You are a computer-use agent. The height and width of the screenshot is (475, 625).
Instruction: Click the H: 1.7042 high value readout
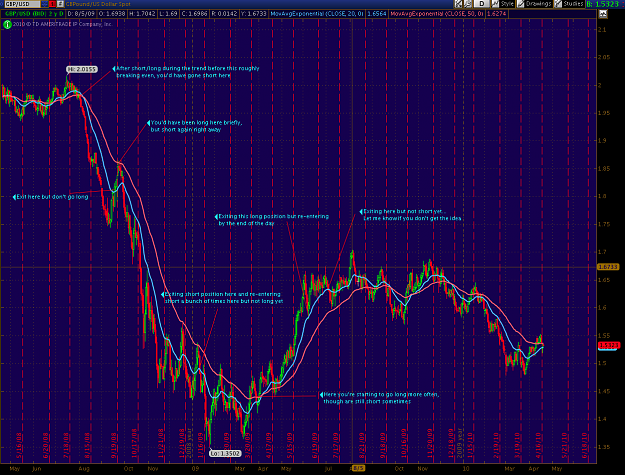pos(142,14)
